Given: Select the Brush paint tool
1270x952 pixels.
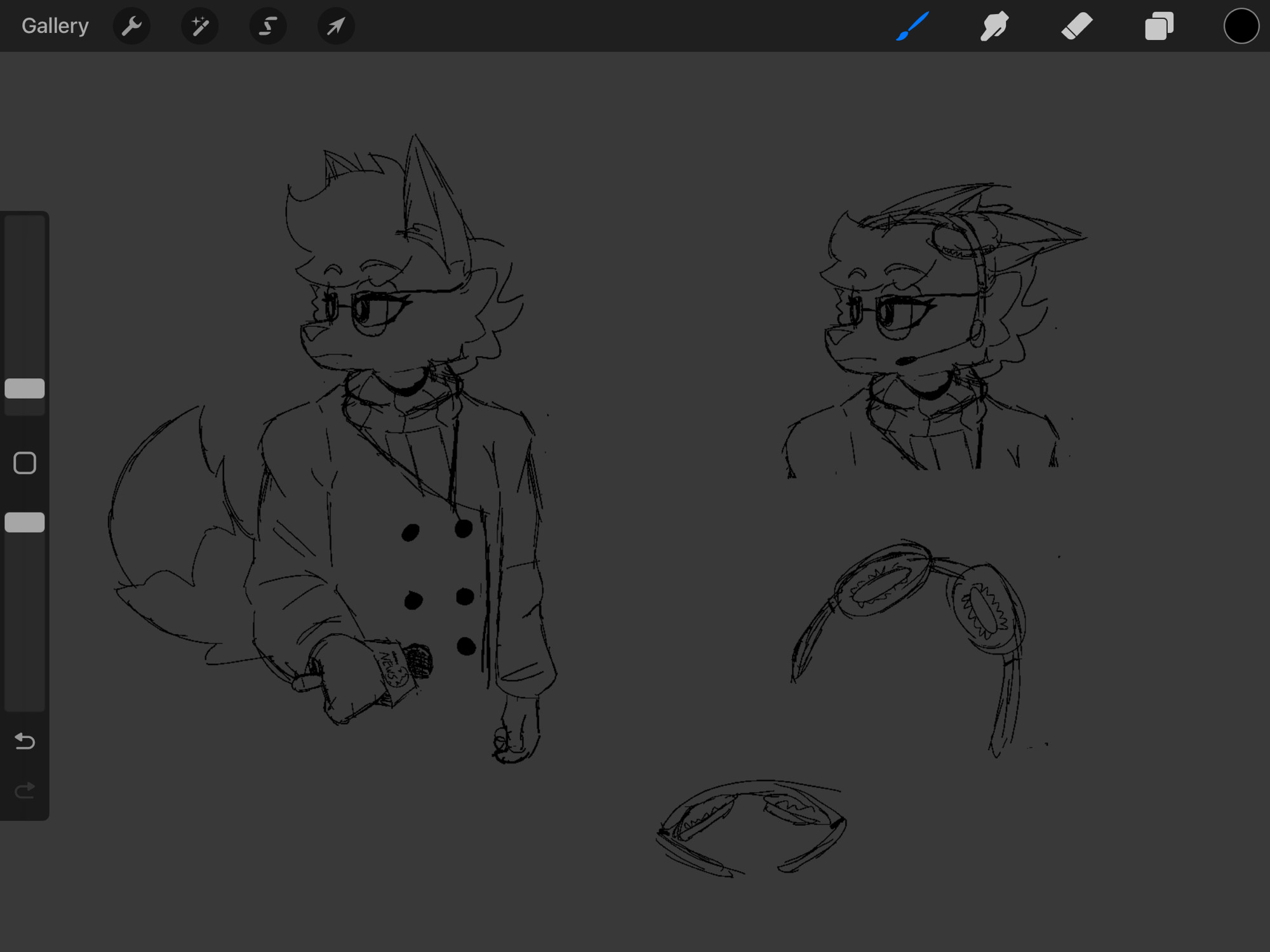Looking at the screenshot, I should [912, 26].
